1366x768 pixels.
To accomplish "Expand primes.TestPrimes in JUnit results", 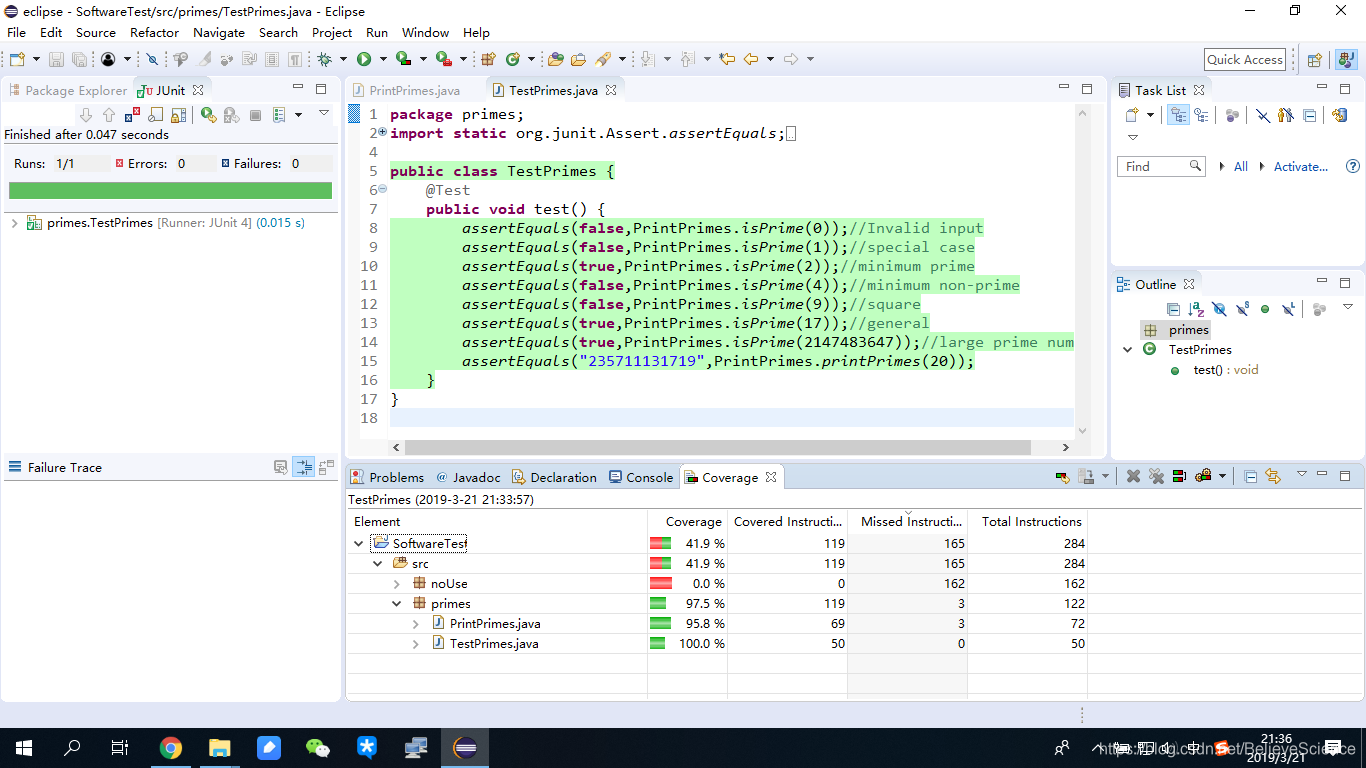I will [14, 223].
